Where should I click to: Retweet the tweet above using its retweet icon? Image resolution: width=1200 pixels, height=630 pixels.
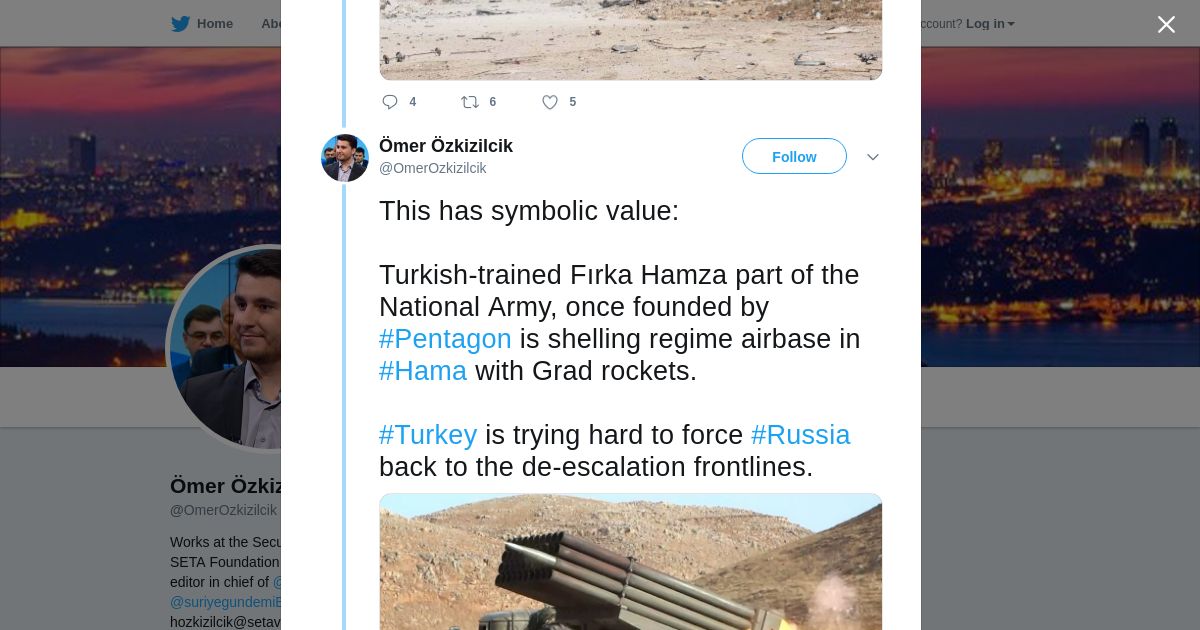(469, 102)
